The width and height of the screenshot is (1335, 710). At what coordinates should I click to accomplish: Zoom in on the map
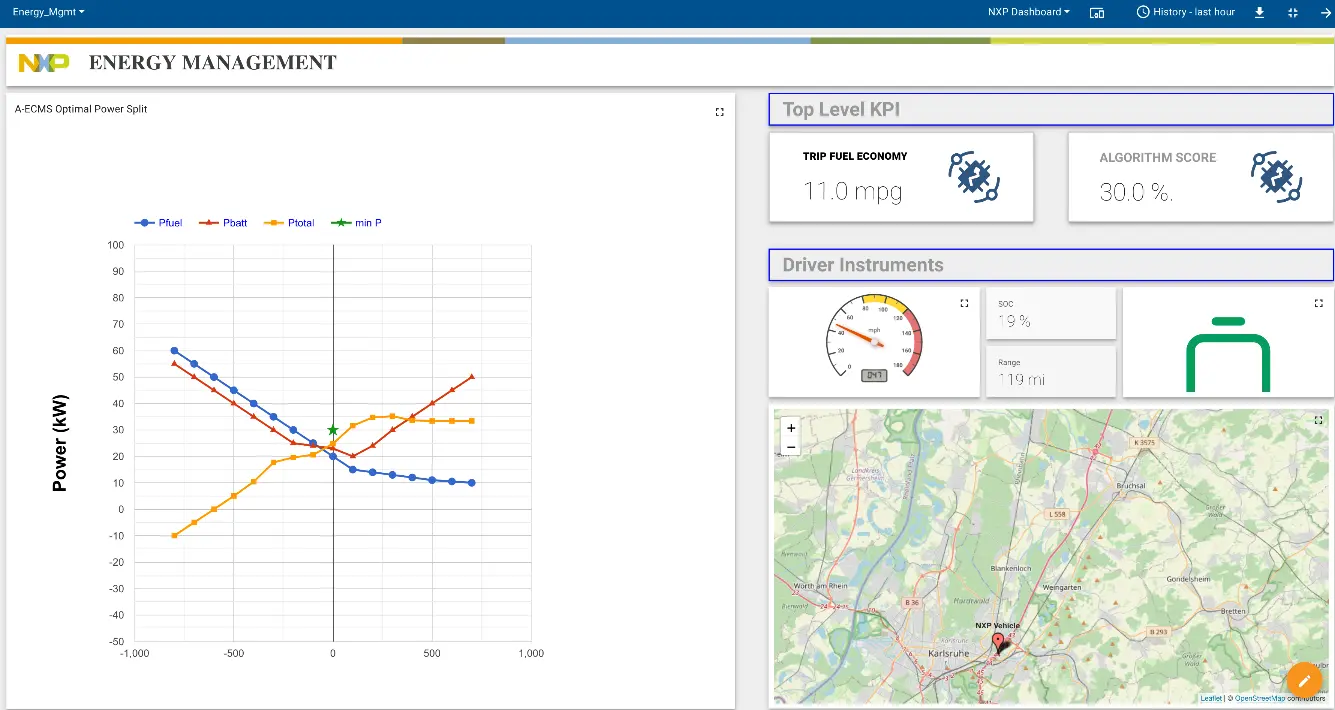791,428
